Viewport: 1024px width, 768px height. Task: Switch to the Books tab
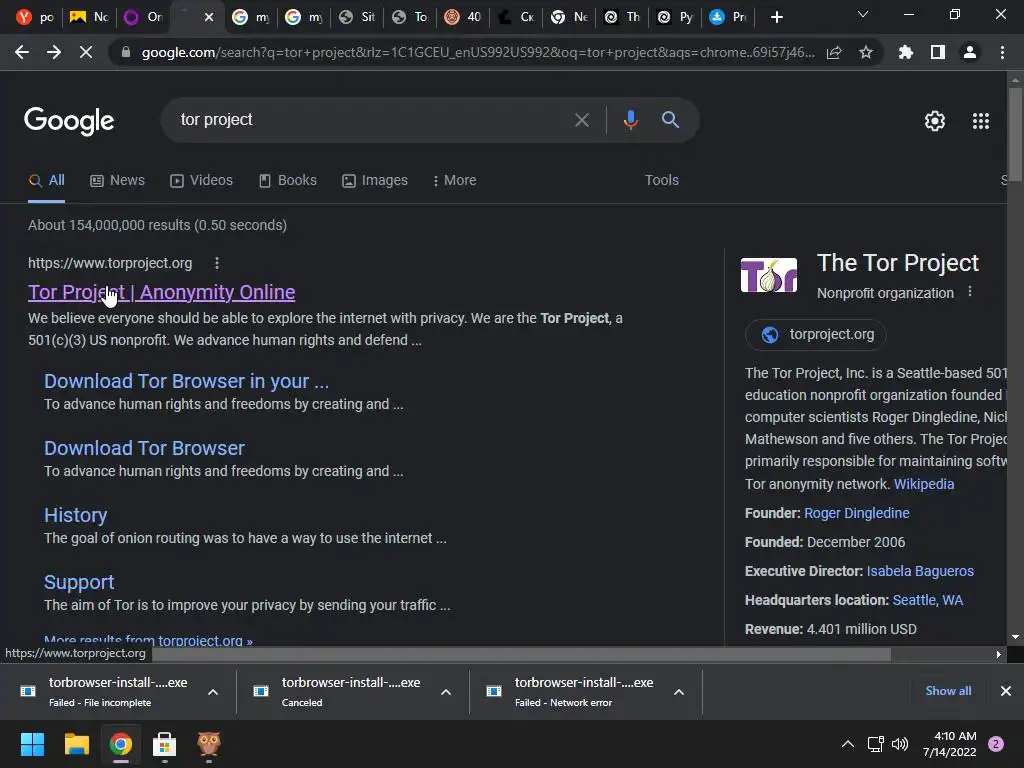(287, 180)
